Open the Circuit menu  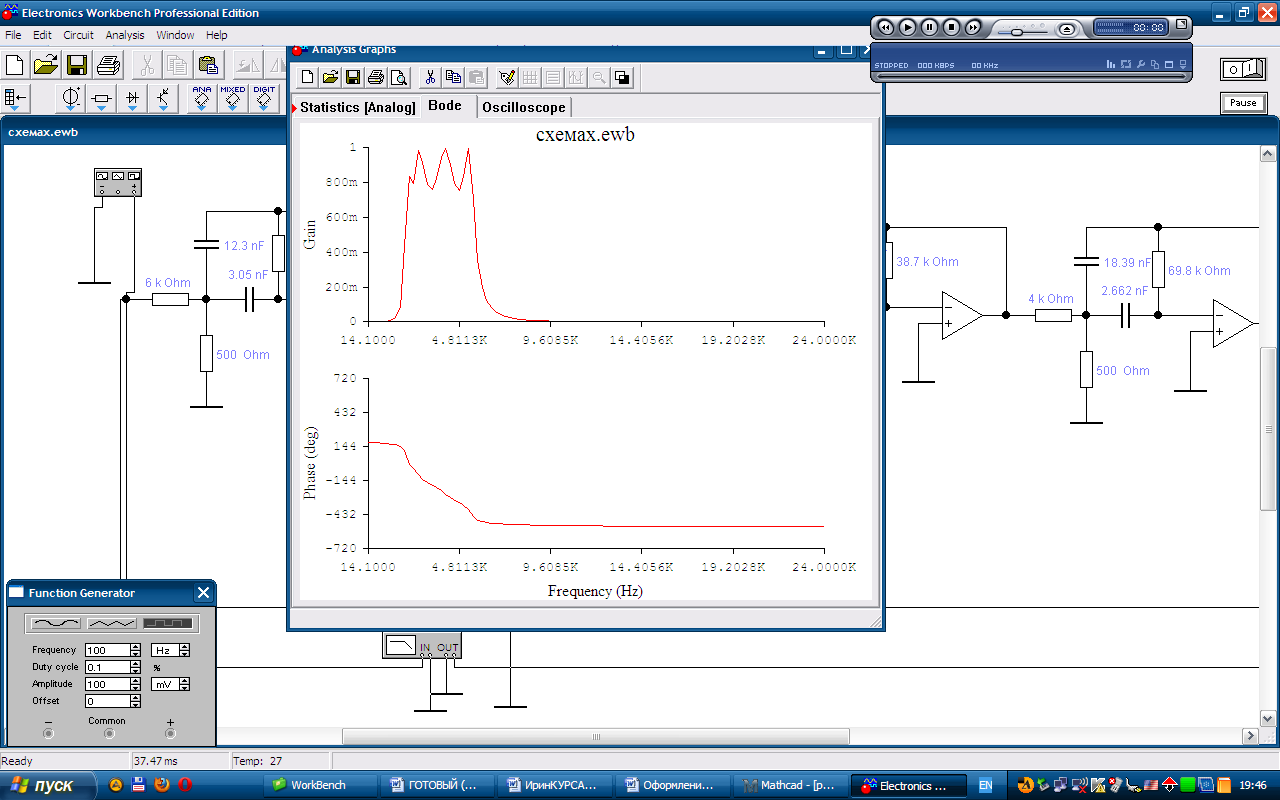(x=78, y=35)
